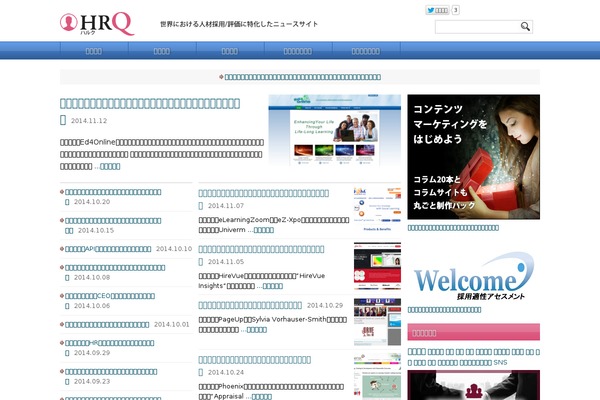This screenshot has width=600, height=400.
Task: Open the CEO article dated 2014.10.06
Action: click(110, 296)
